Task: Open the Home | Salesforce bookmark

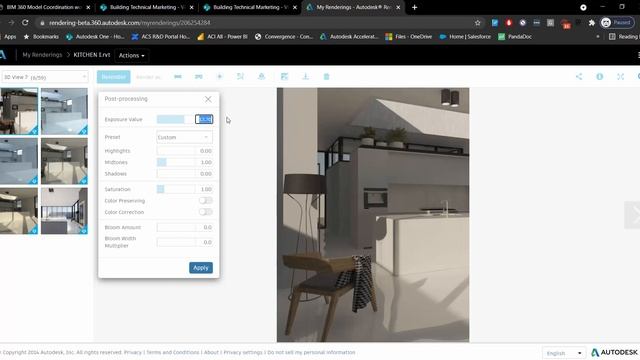Action: [x=465, y=37]
